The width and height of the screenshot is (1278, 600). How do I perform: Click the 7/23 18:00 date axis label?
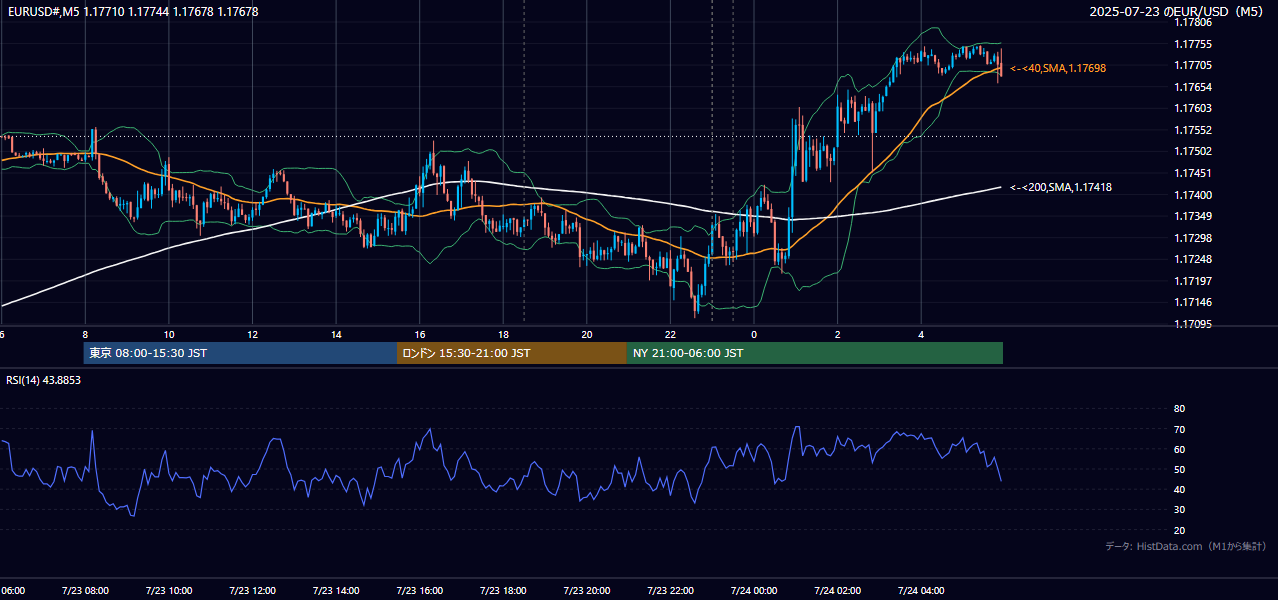point(503,591)
